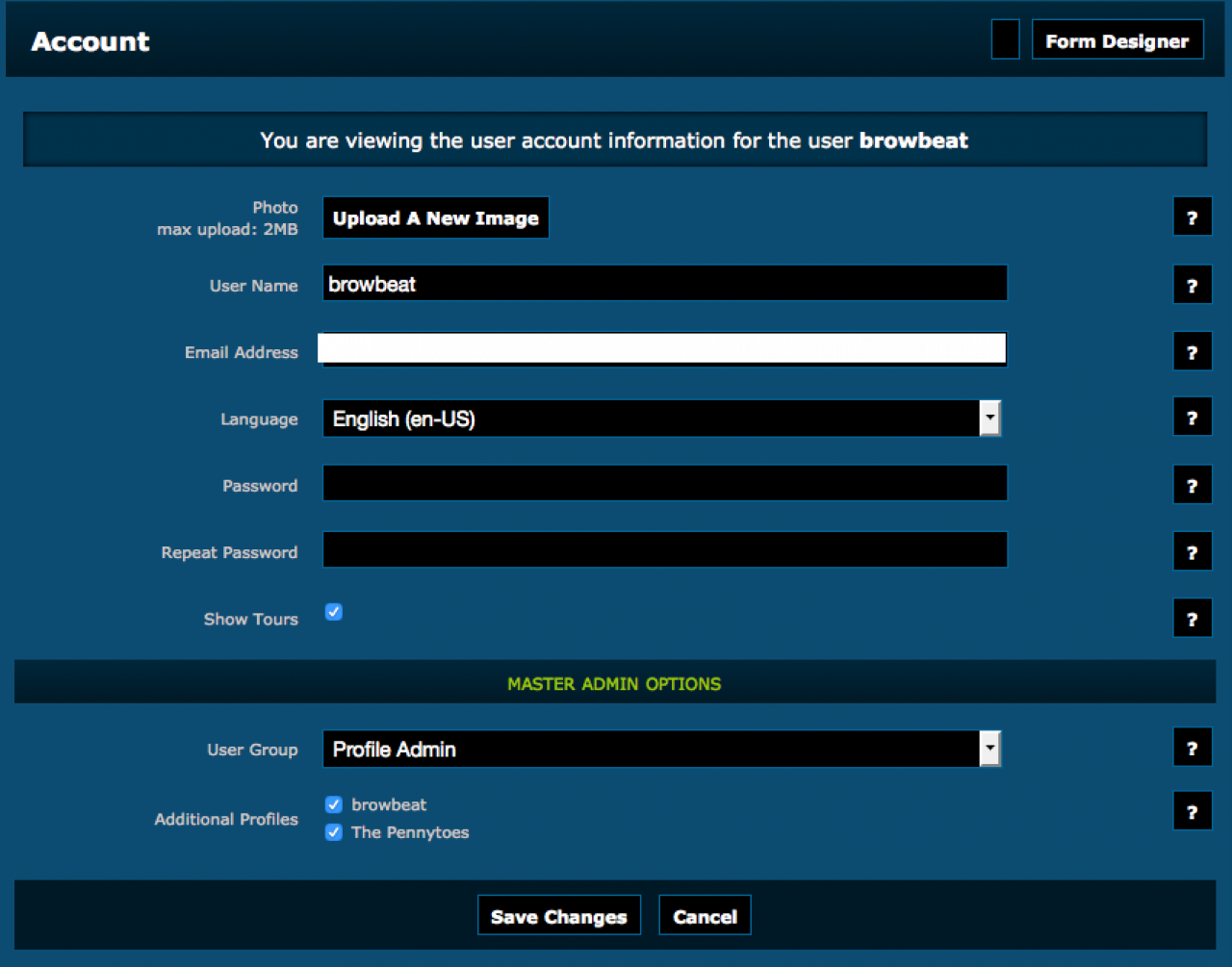Open help for the Language field
This screenshot has height=967, width=1232.
click(x=1192, y=418)
